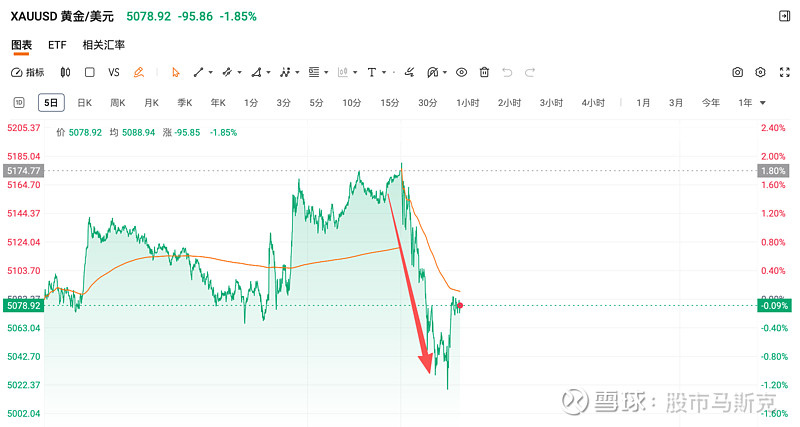The height and width of the screenshot is (427, 800).
Task: Enter fullscreen chart mode
Action: coord(783,72)
